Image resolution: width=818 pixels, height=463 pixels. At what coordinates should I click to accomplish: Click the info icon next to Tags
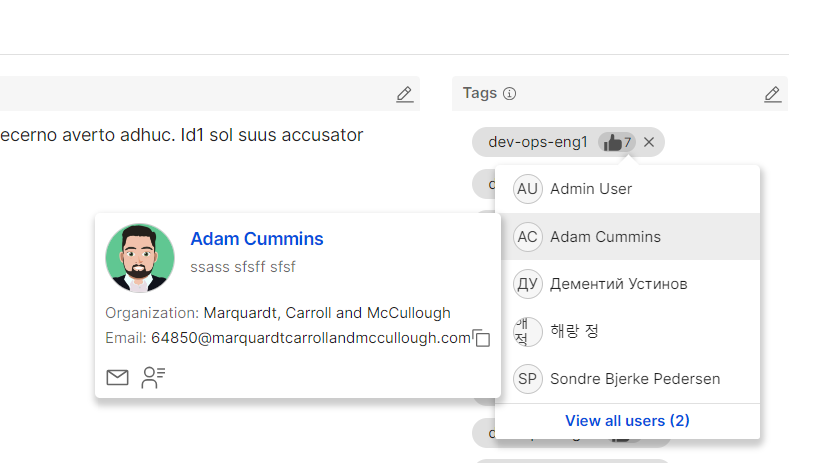tap(509, 94)
